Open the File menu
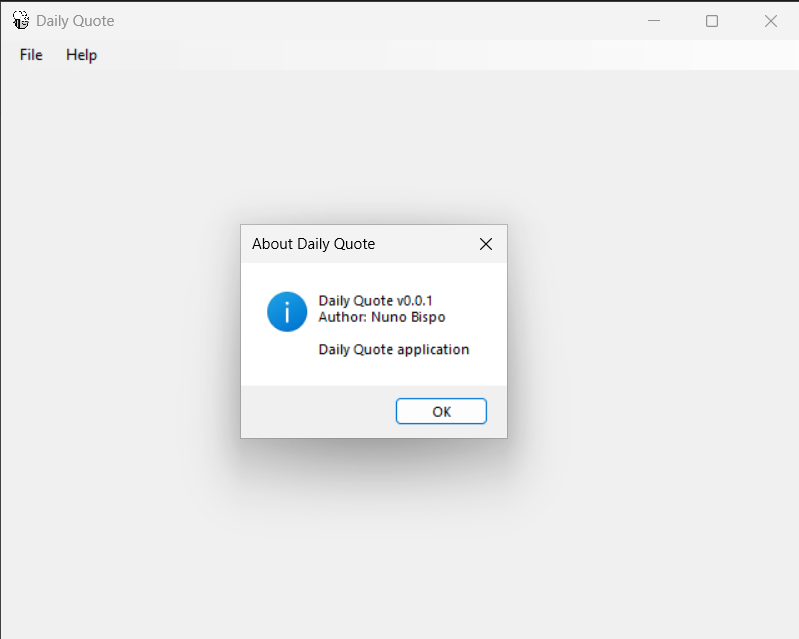 click(31, 55)
